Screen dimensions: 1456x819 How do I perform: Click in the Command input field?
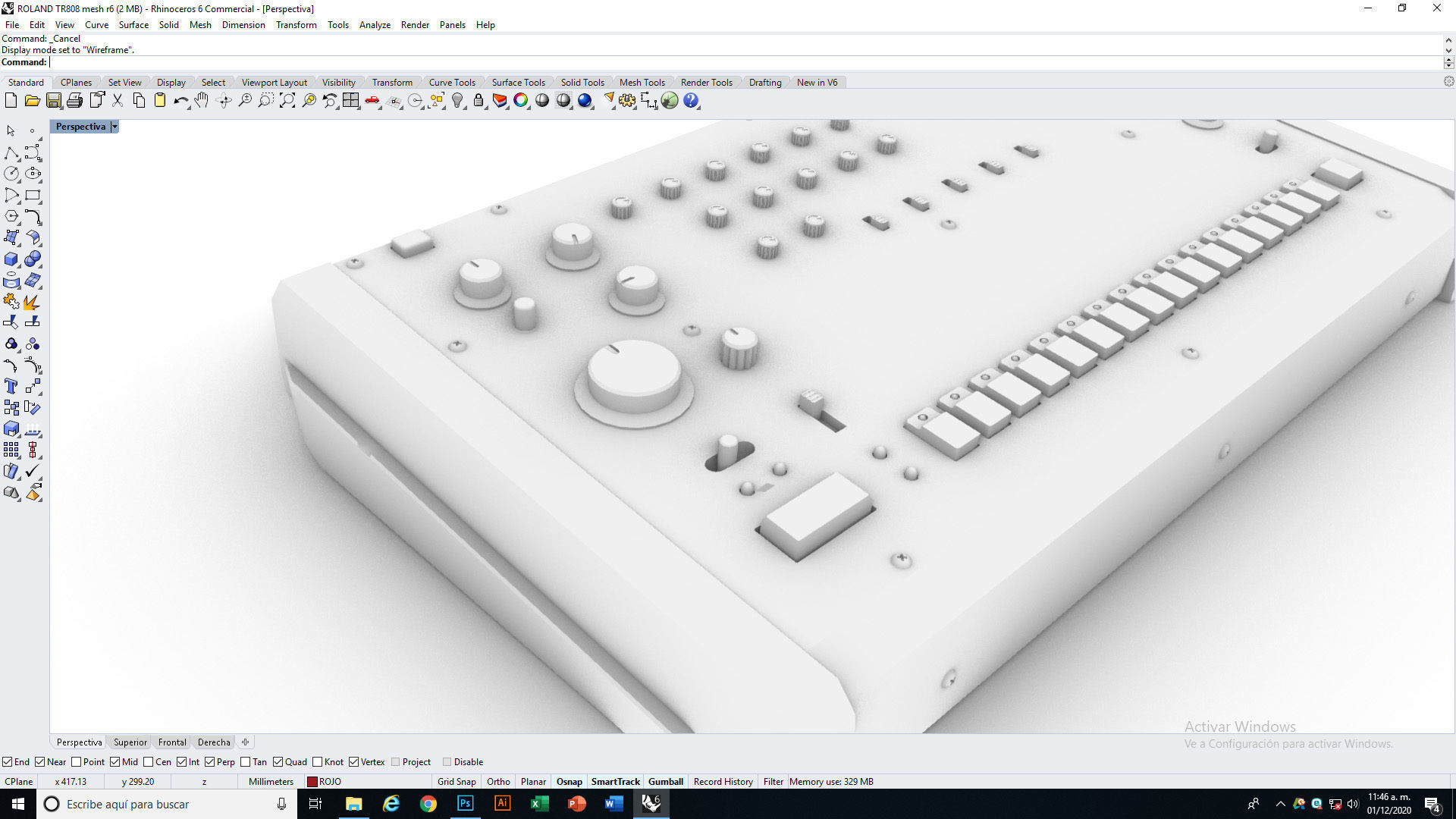746,62
